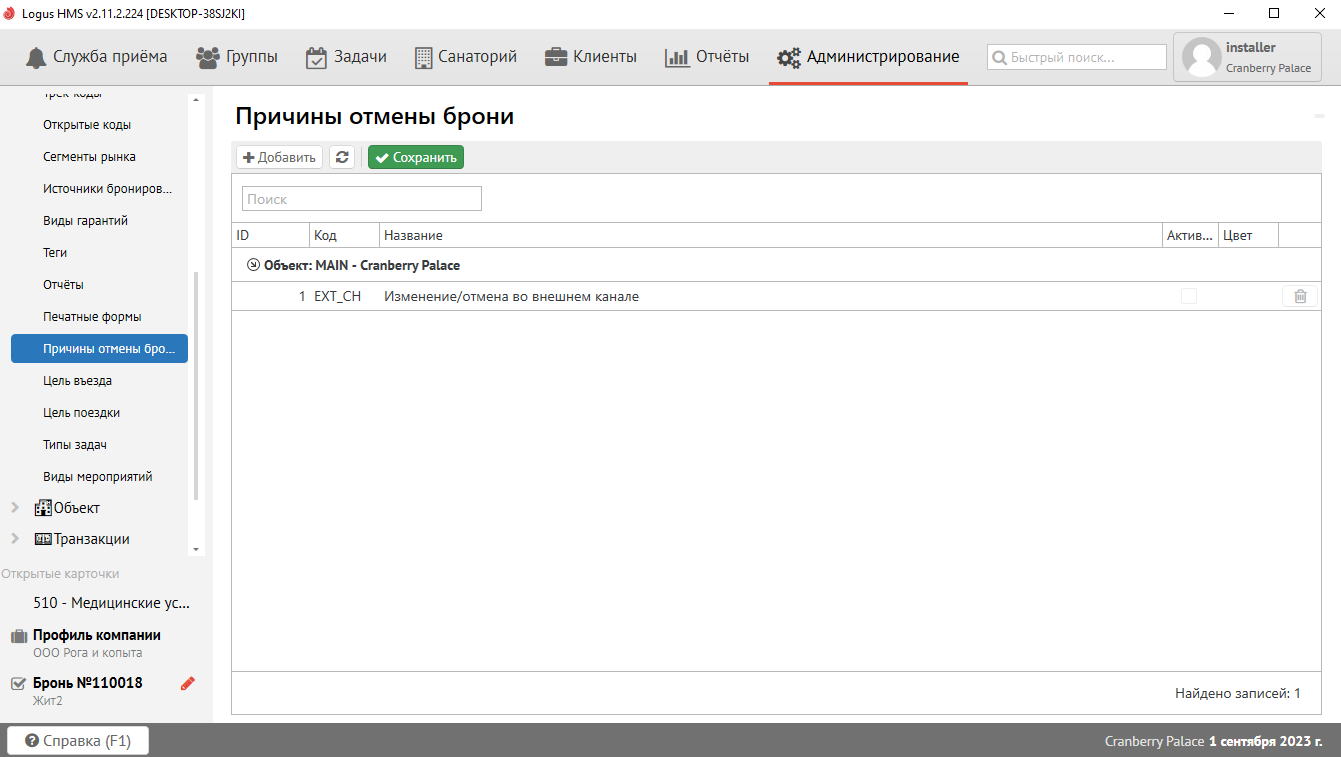Click the Цвет column header
The height and width of the screenshot is (757, 1341).
pos(1248,235)
